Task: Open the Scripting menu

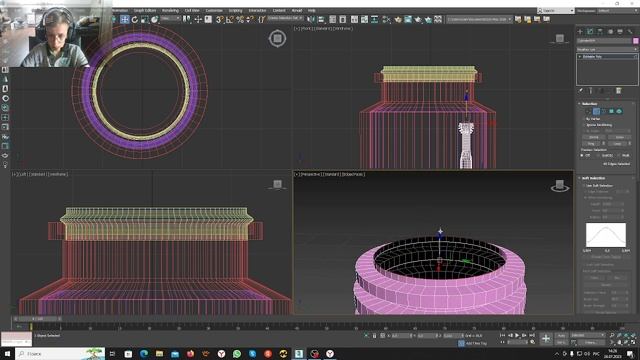Action: point(235,11)
